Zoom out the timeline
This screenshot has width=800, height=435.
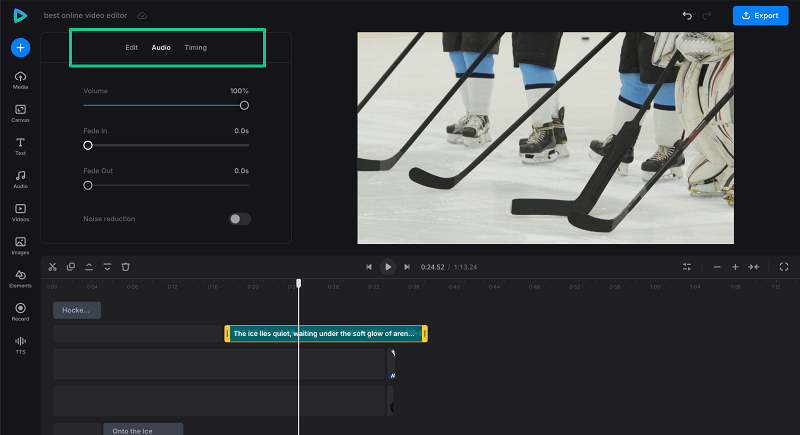pos(717,267)
